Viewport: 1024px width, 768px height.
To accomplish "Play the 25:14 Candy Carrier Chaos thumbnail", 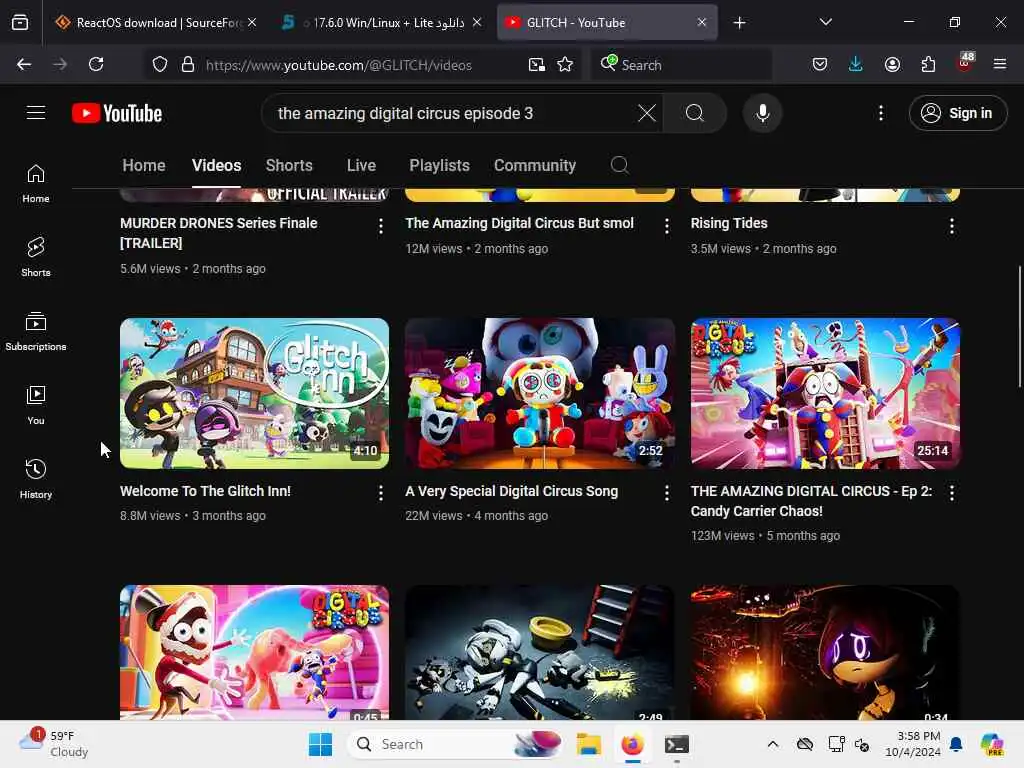I will pyautogui.click(x=825, y=393).
